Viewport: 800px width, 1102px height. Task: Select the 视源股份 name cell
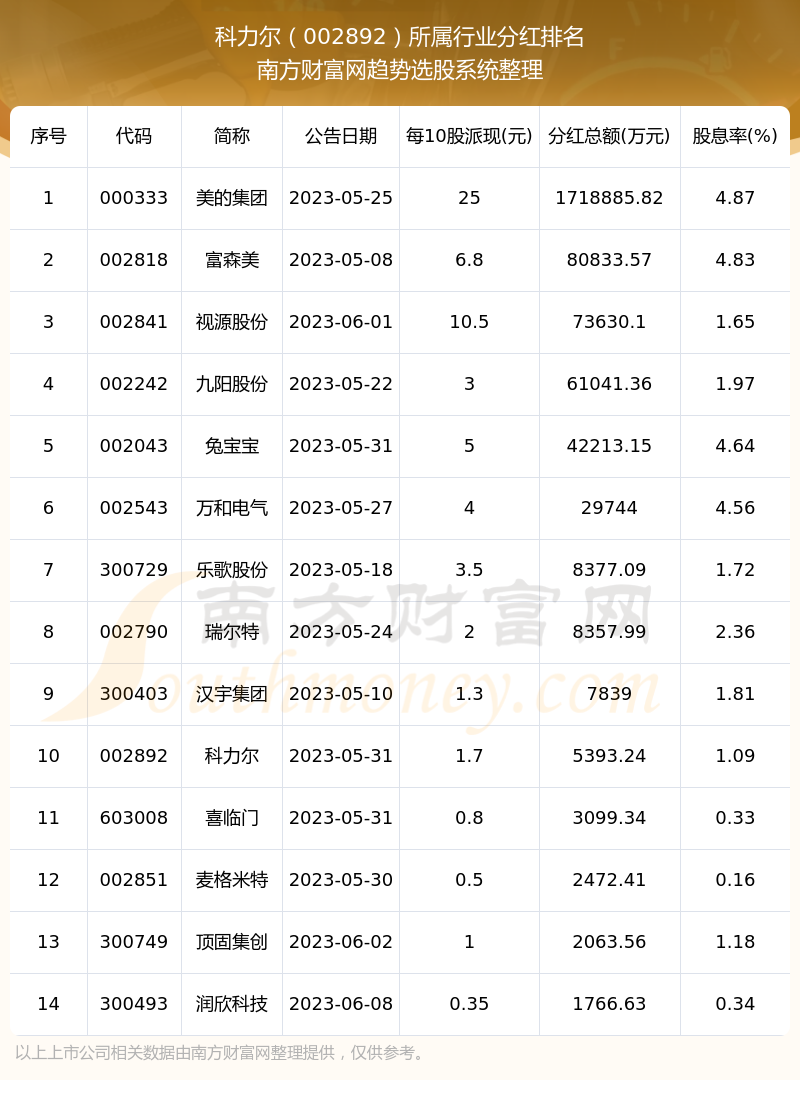pos(232,322)
